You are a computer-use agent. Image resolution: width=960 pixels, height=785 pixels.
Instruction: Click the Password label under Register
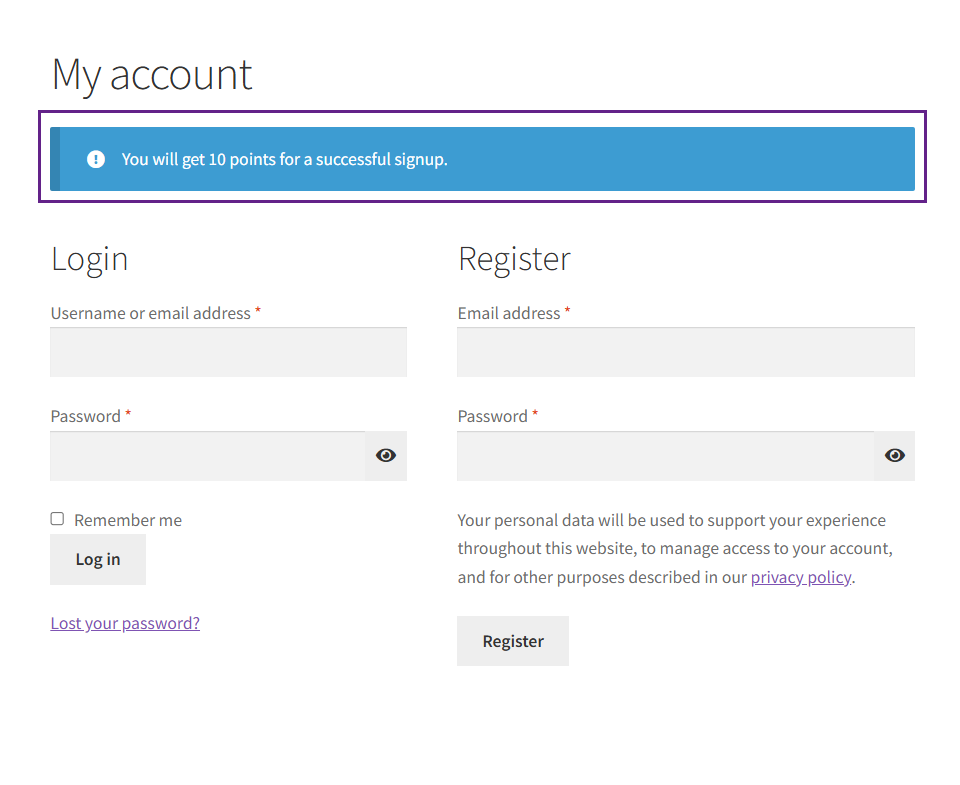click(492, 416)
